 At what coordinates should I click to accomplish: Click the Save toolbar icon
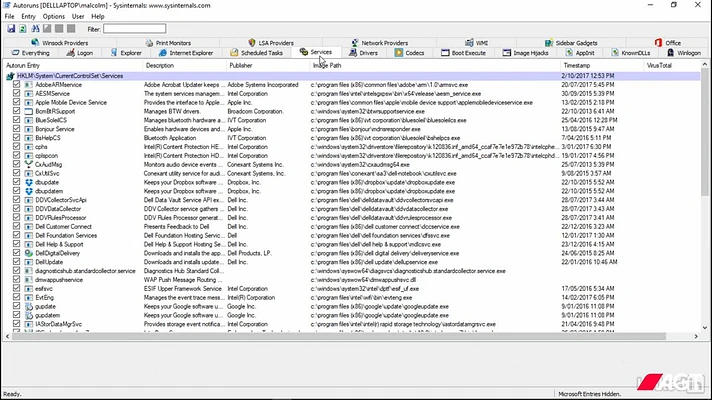[x=11, y=29]
